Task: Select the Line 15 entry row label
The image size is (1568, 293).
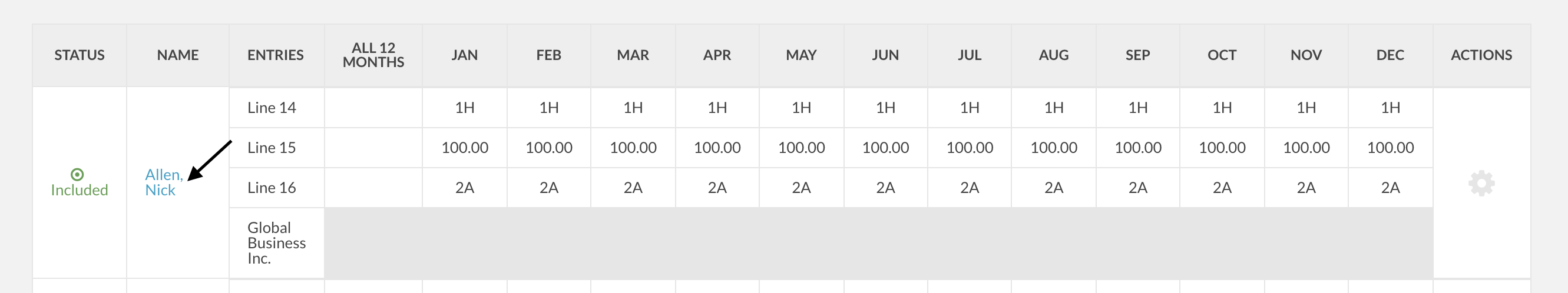Action: click(272, 148)
